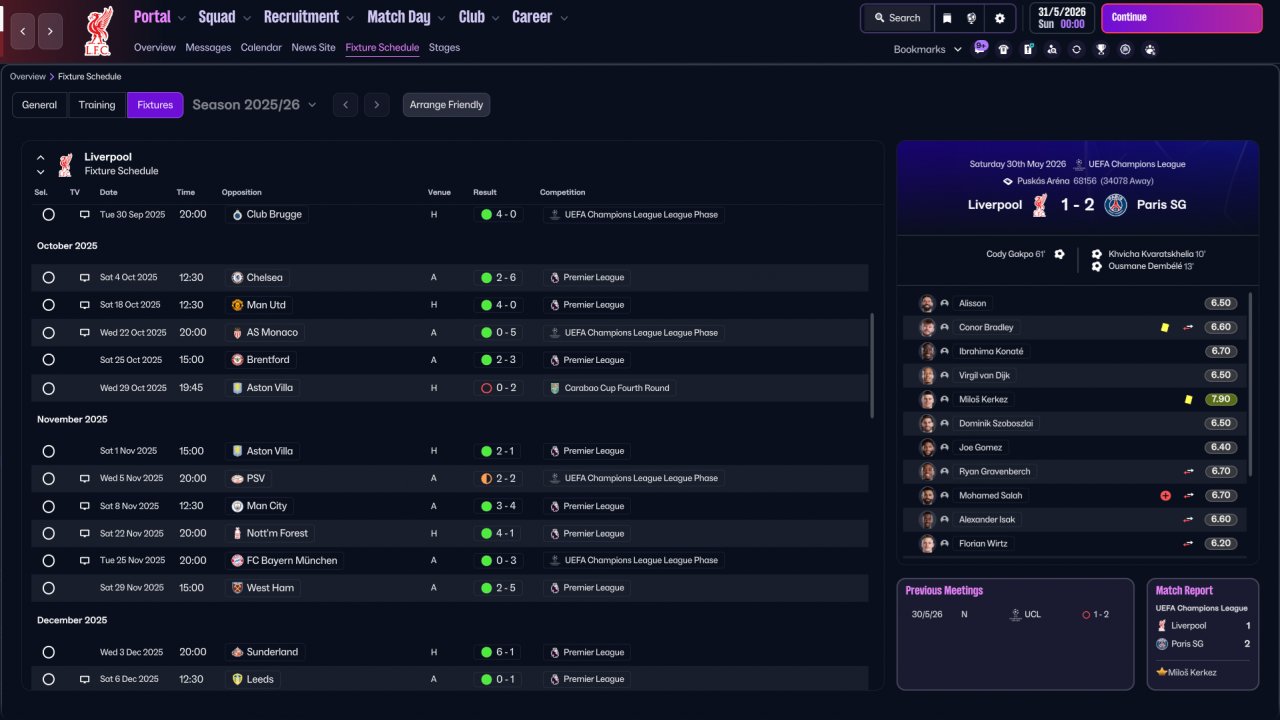Expand the Portal menu dropdown
The height and width of the screenshot is (720, 1280).
coord(181,18)
